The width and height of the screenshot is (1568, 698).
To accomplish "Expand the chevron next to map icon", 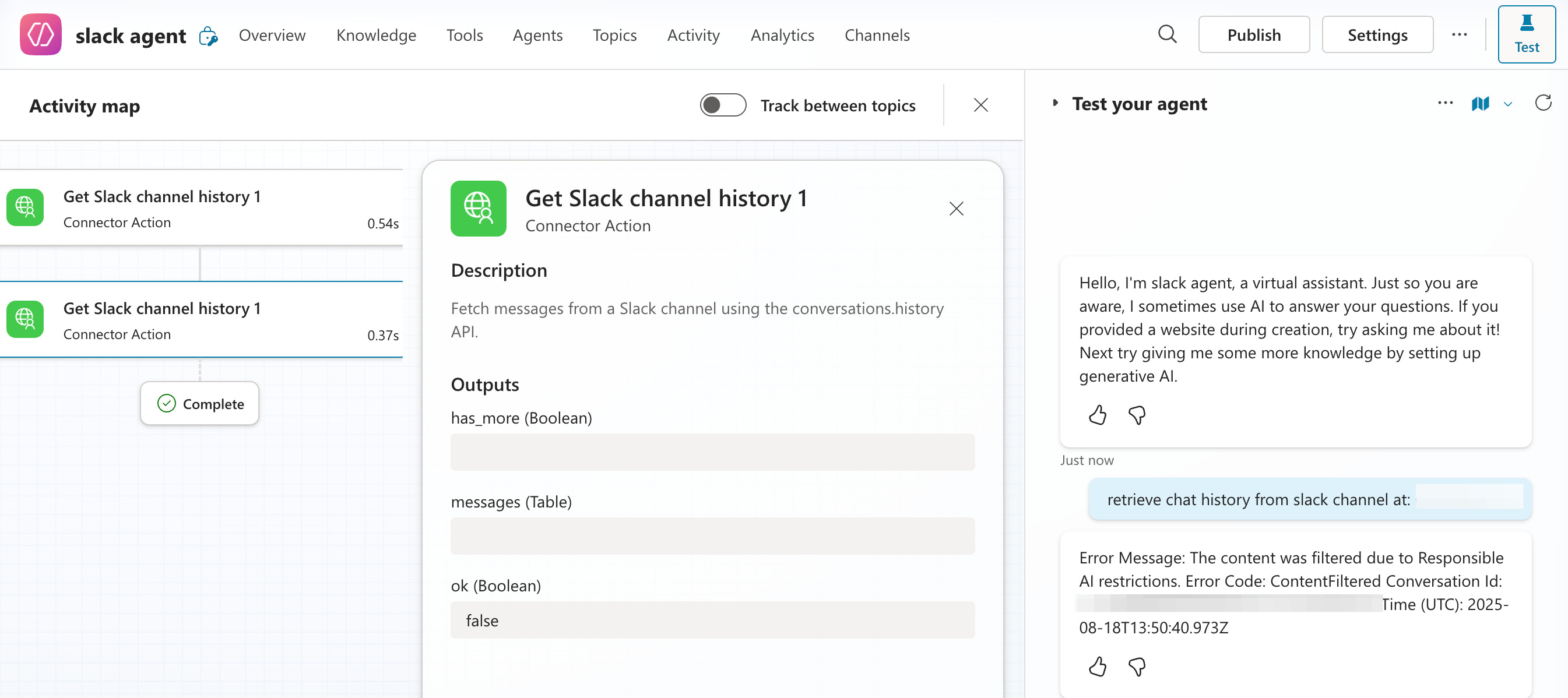I will click(1508, 104).
